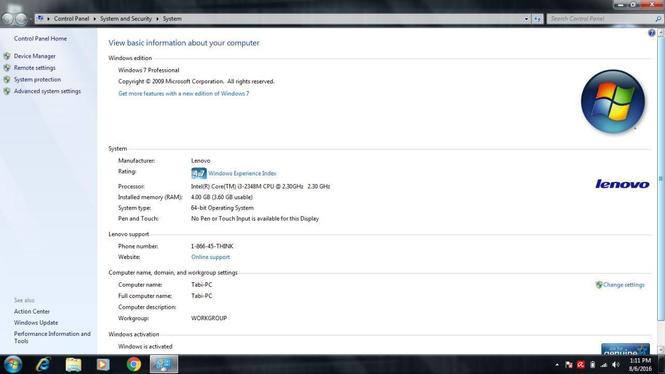Screen dimensions: 665x374
Task: Open Windows Experience Index link
Action: 242,173
